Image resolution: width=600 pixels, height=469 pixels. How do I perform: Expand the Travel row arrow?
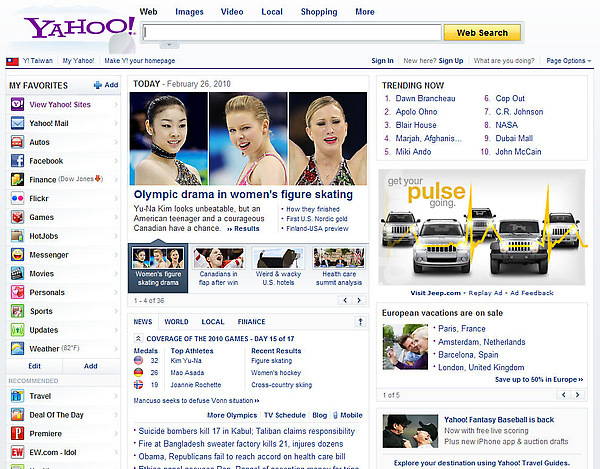[x=116, y=396]
